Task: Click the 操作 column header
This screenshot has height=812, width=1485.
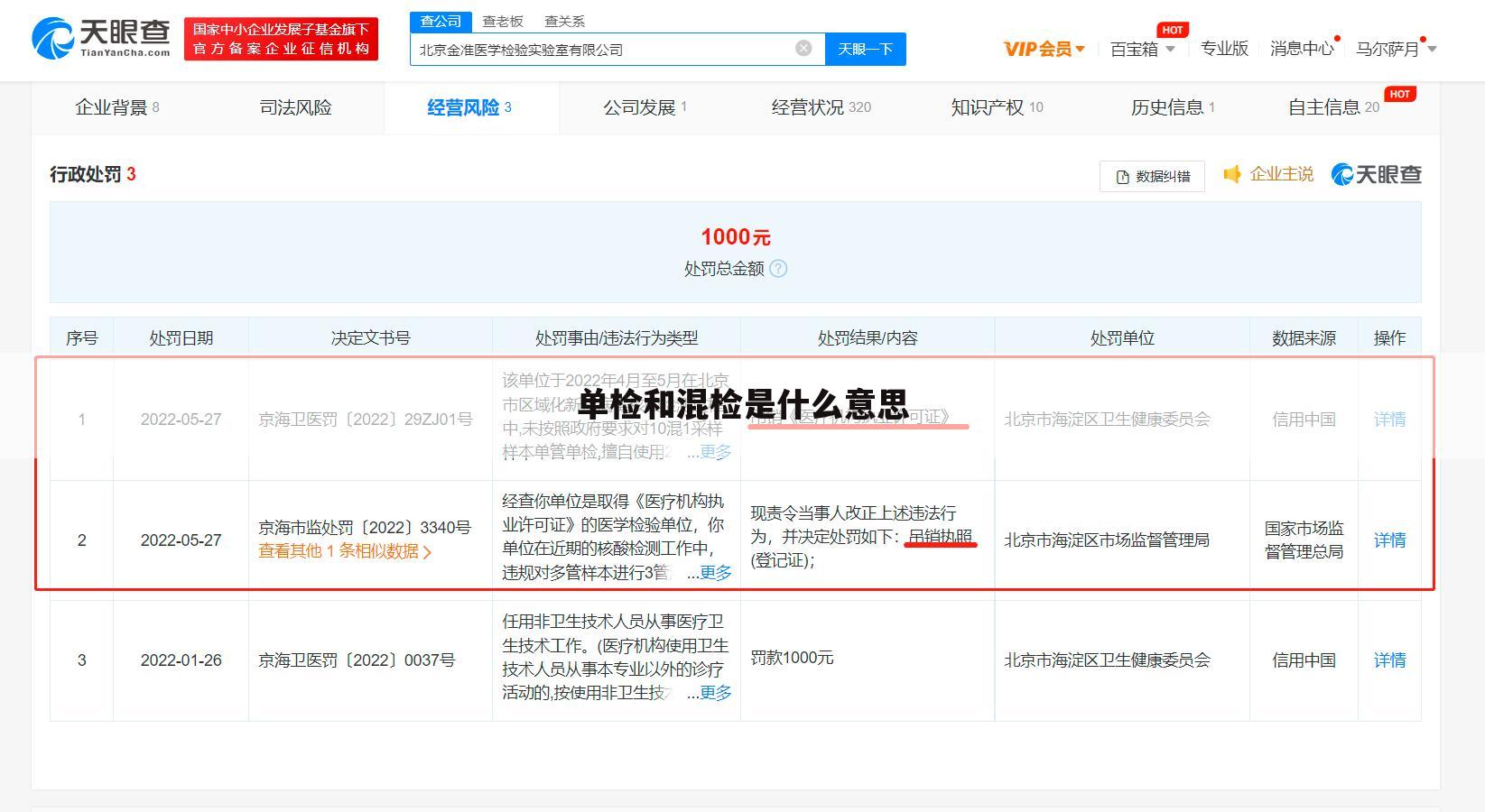Action: pos(1389,338)
